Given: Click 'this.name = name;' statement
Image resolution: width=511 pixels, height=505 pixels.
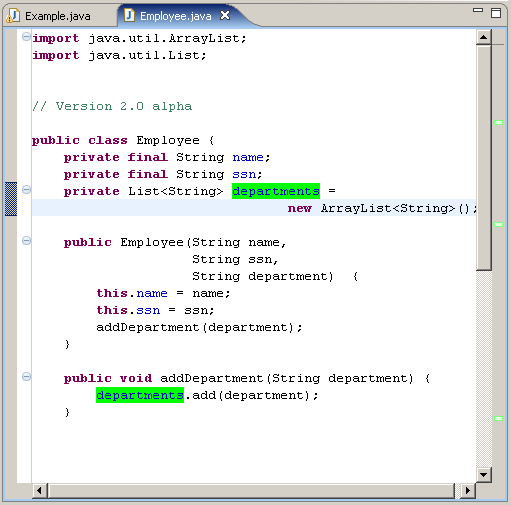Looking at the screenshot, I should coord(163,293).
